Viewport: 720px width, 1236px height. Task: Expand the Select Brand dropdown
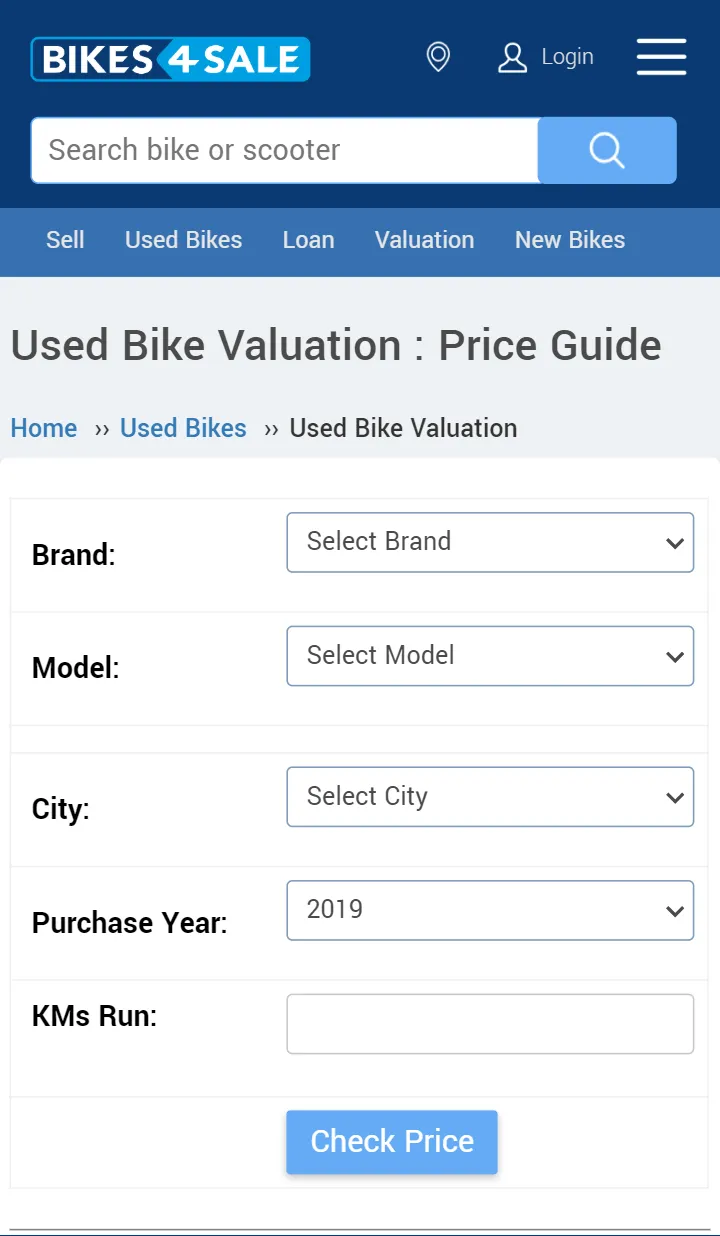coord(490,542)
